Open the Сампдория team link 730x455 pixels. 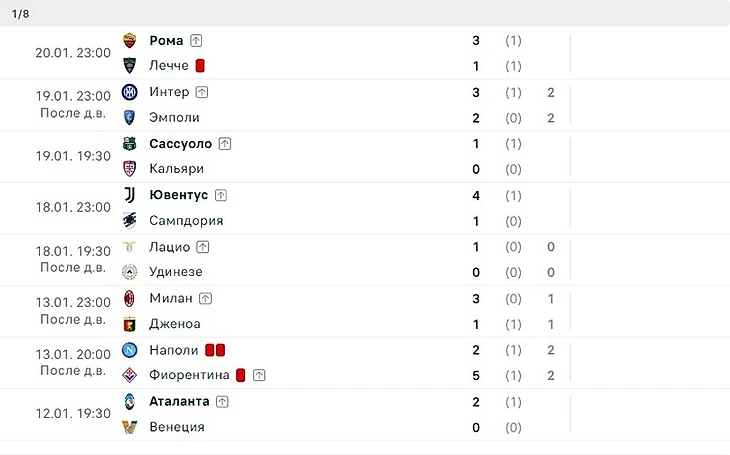[x=186, y=220]
